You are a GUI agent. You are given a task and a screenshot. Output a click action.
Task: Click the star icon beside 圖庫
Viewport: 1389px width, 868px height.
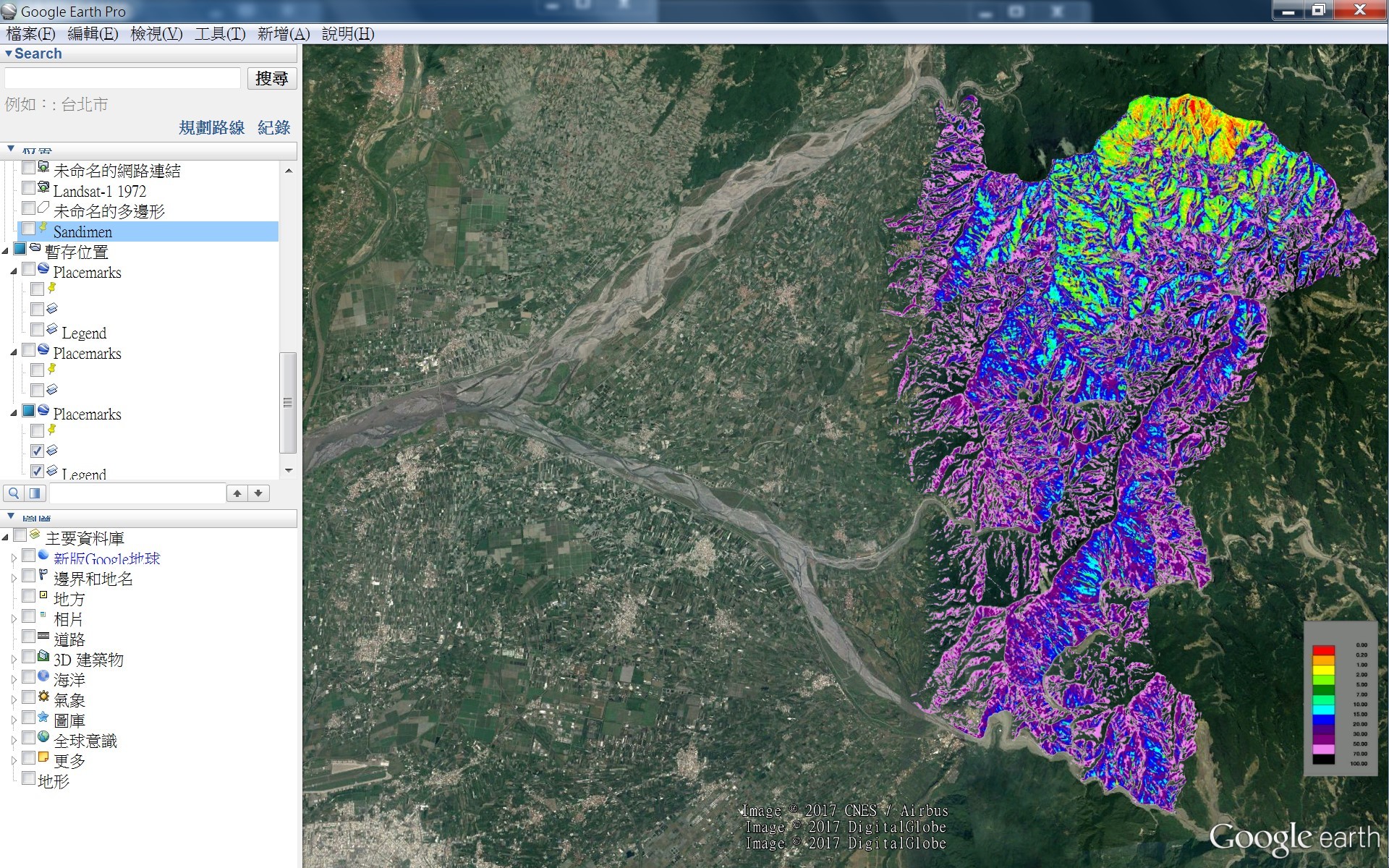tap(43, 718)
